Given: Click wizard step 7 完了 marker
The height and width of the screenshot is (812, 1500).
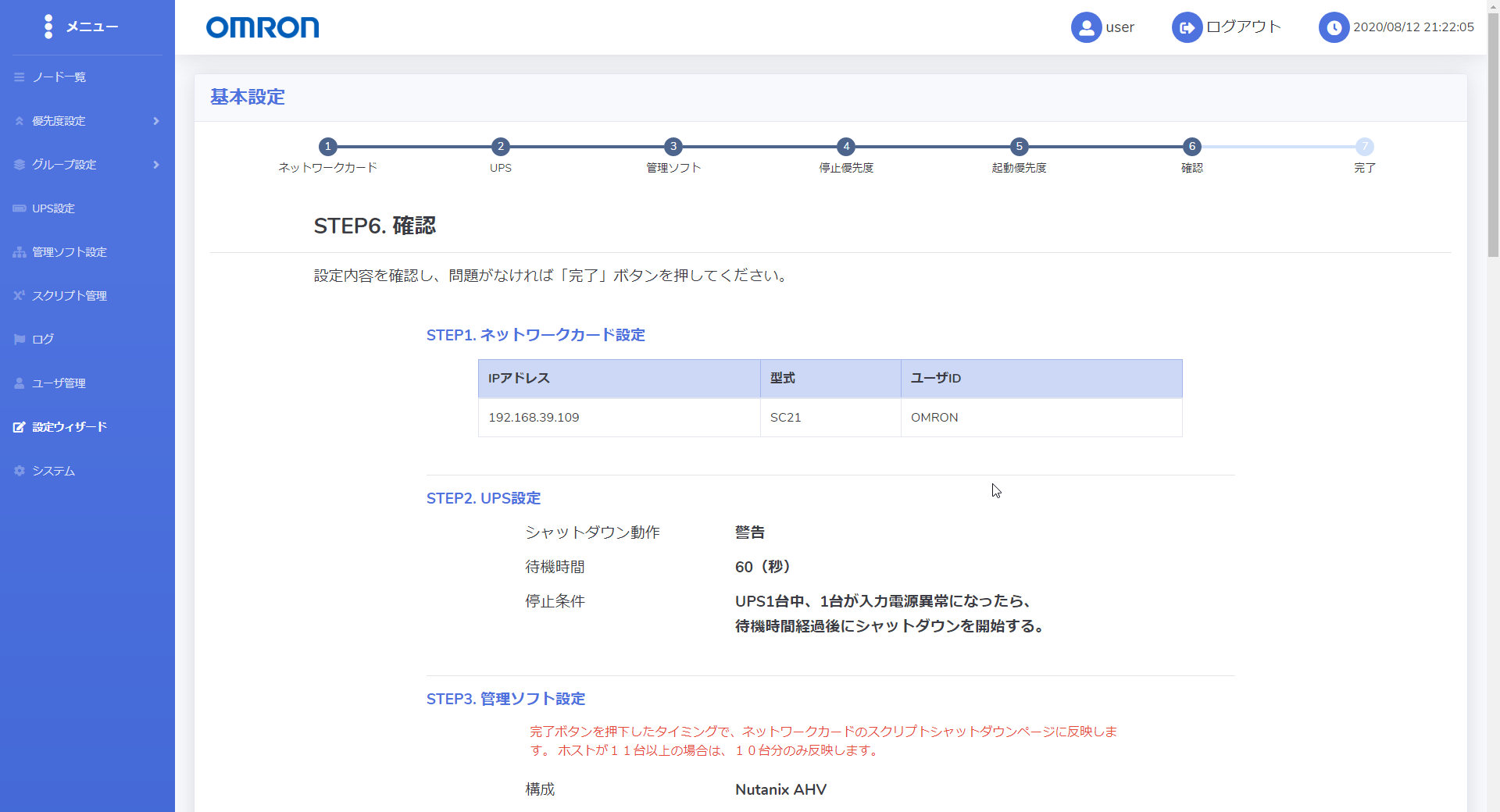Looking at the screenshot, I should (x=1365, y=147).
